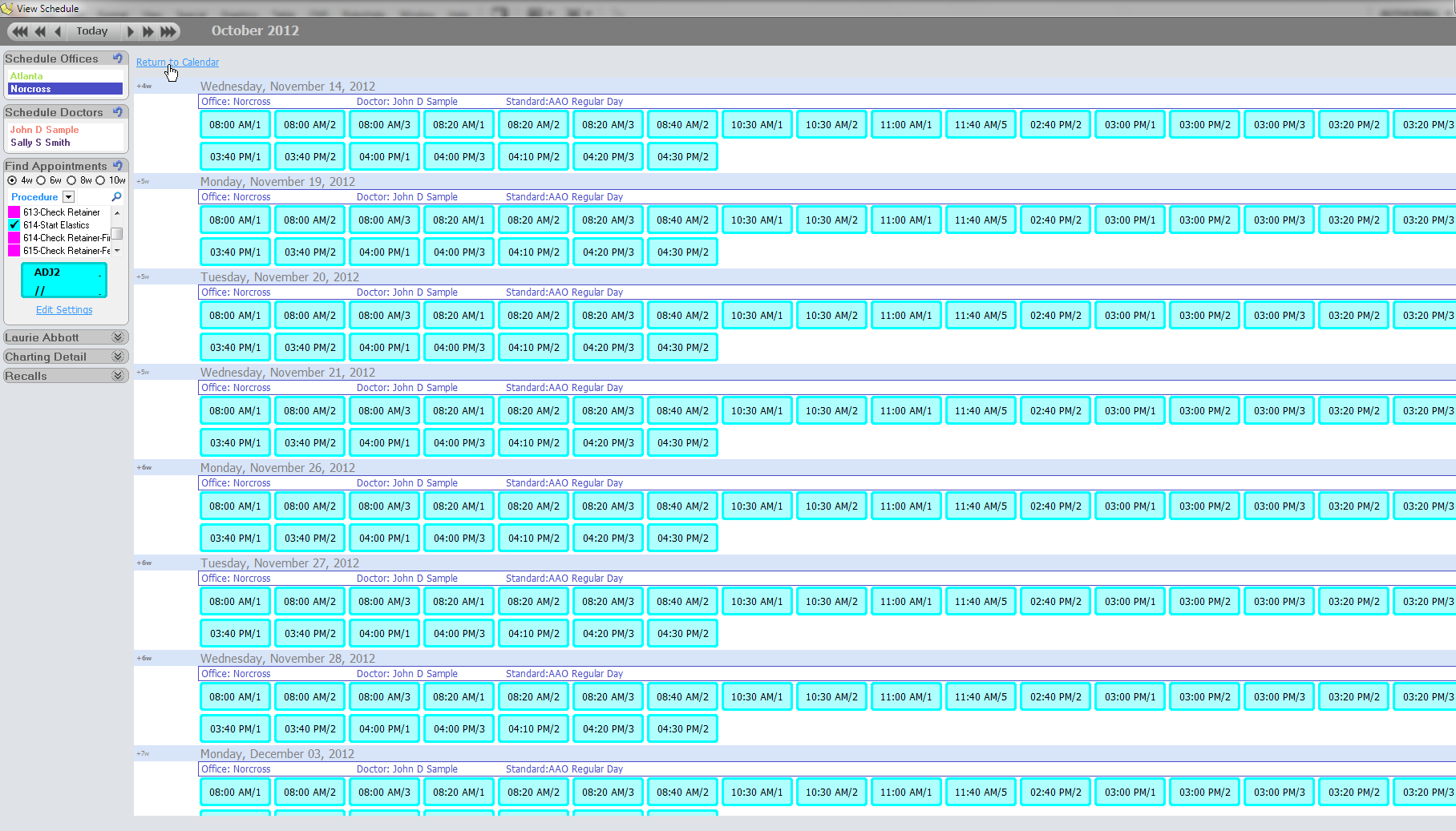1456x831 pixels.
Task: Advance with the single-right arrow icon
Action: pyautogui.click(x=131, y=31)
